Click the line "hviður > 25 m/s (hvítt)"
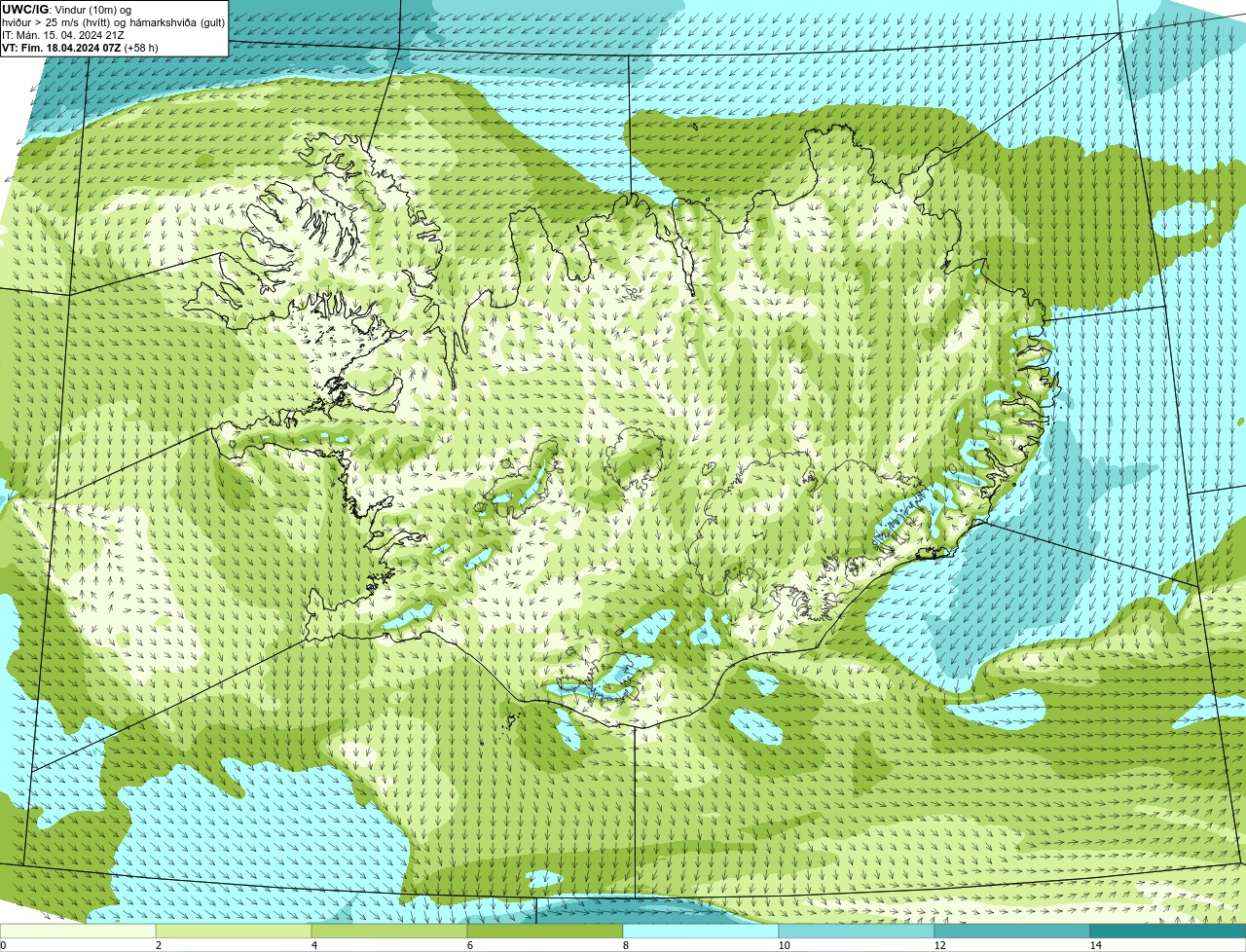1246x952 pixels. click(56, 22)
